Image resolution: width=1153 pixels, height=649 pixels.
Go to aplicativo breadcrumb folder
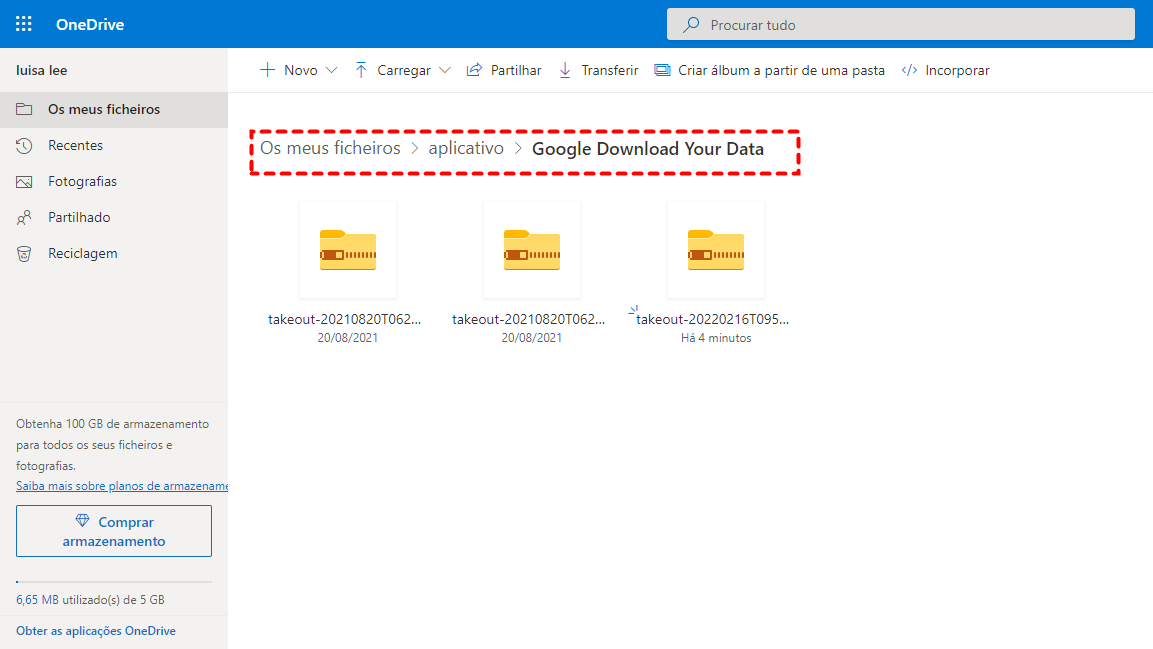(466, 148)
